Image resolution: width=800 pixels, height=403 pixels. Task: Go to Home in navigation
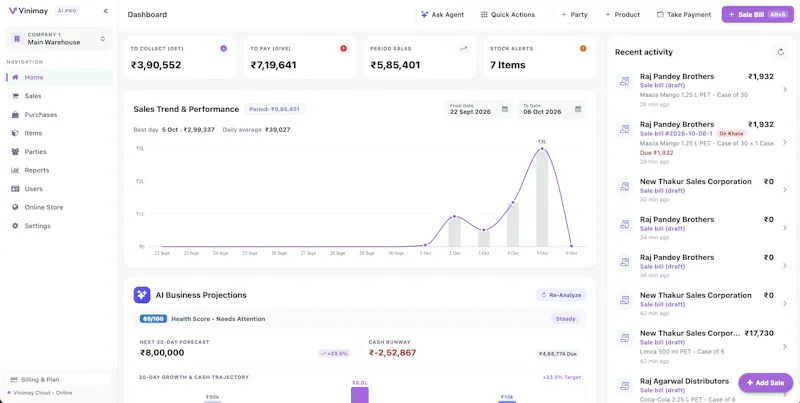[59, 78]
